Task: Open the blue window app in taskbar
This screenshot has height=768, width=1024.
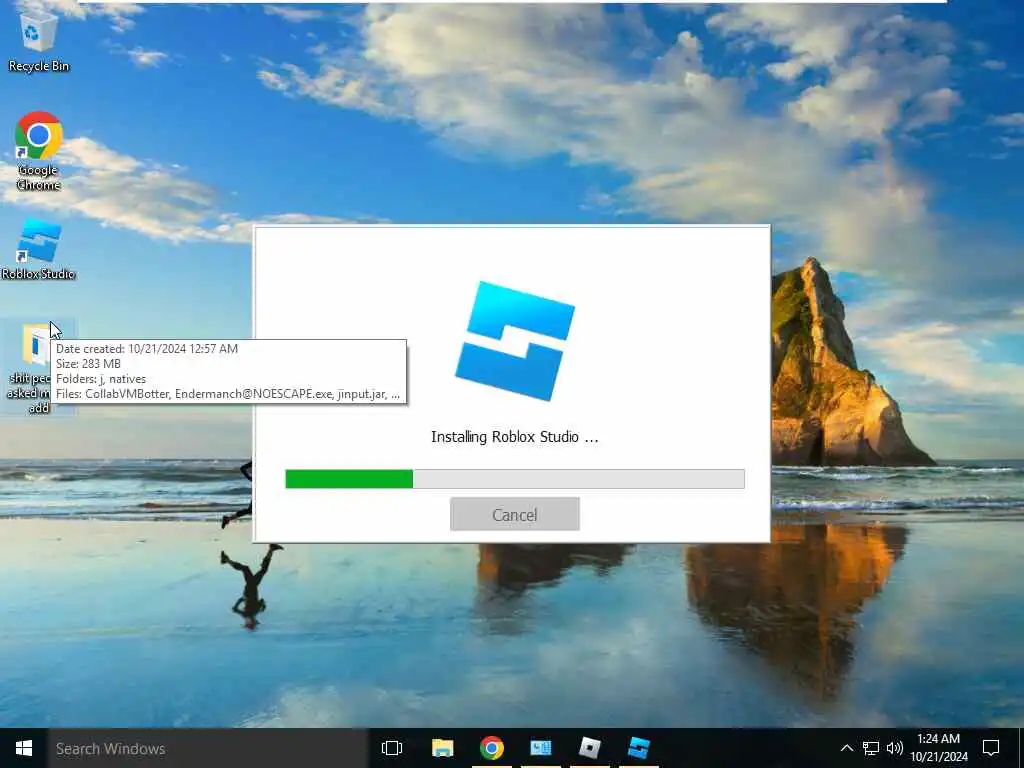Action: click(541, 748)
